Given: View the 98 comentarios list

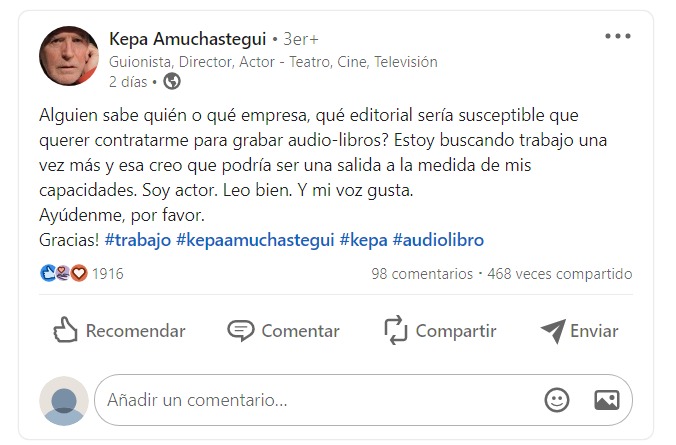Looking at the screenshot, I should 422,274.
